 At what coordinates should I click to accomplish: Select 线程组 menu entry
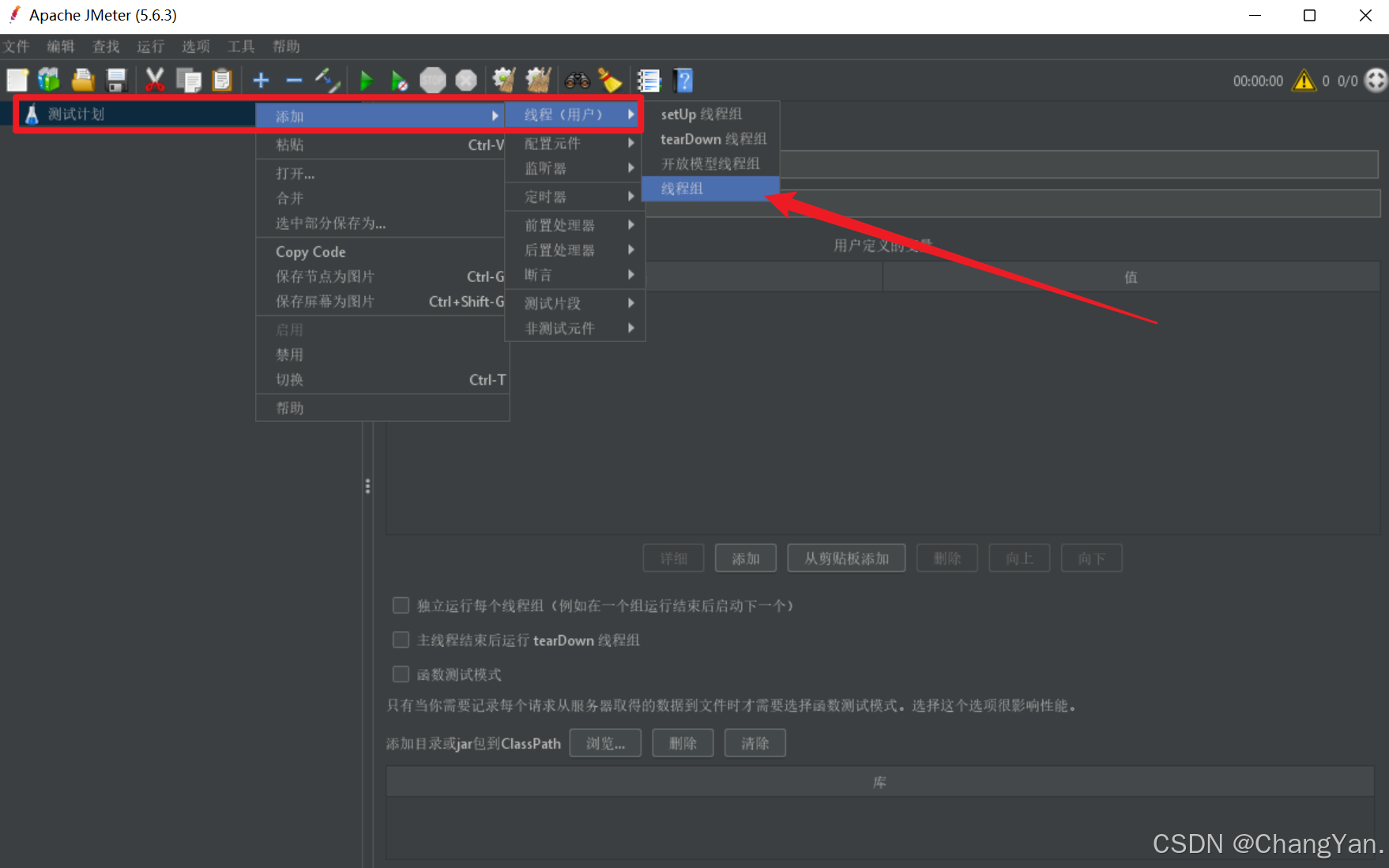tap(710, 188)
